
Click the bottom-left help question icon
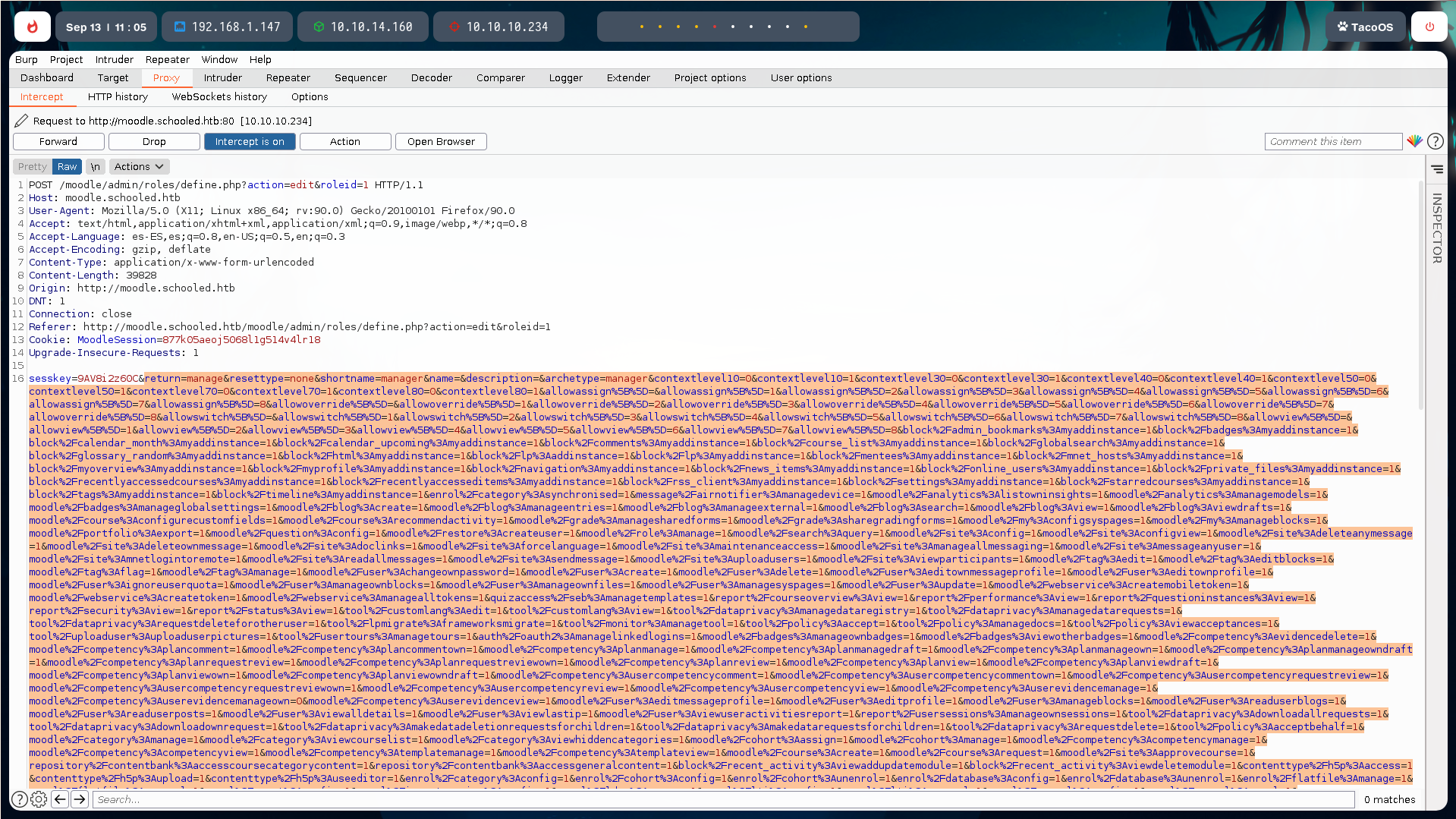20,799
